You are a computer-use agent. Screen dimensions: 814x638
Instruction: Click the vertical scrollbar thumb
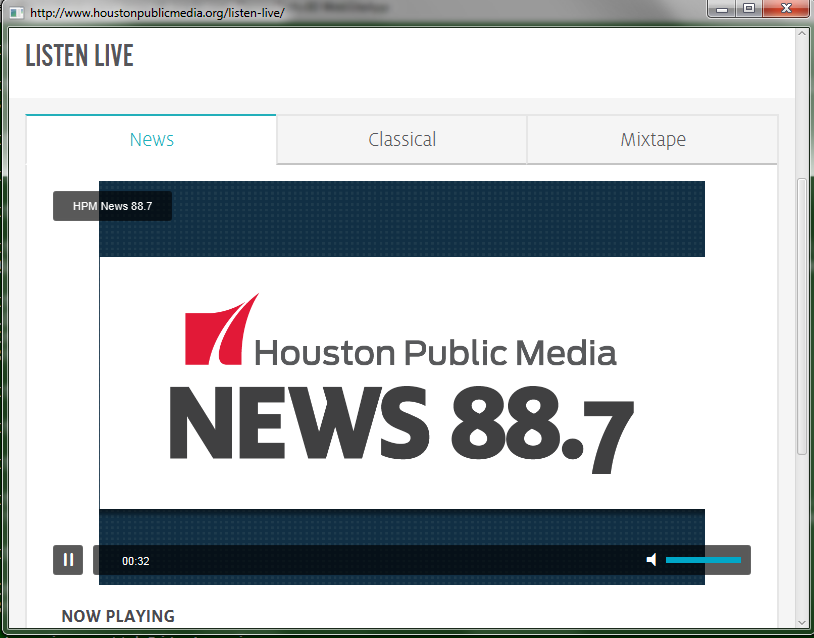tap(801, 315)
